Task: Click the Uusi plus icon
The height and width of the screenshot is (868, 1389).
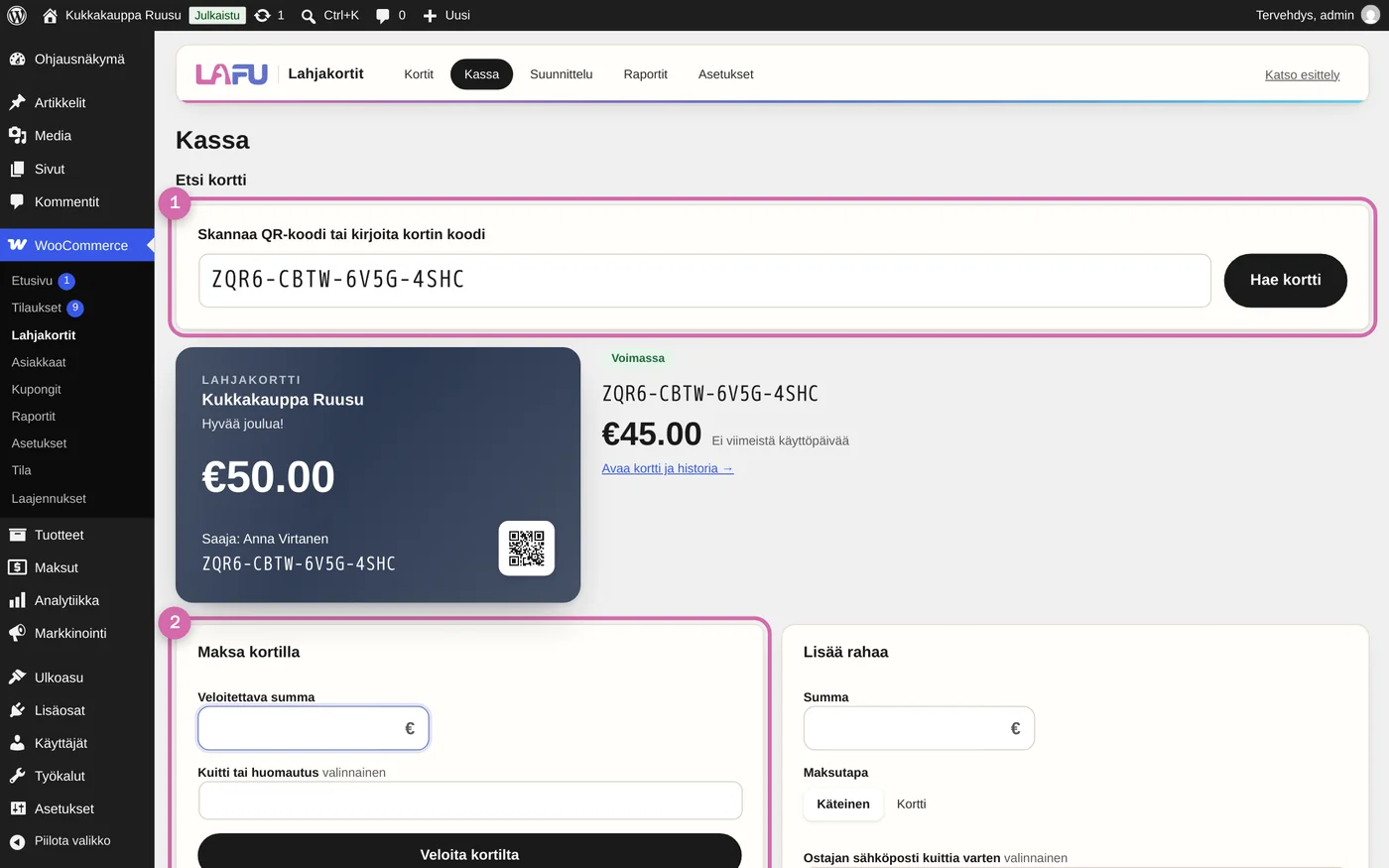Action: click(x=430, y=16)
